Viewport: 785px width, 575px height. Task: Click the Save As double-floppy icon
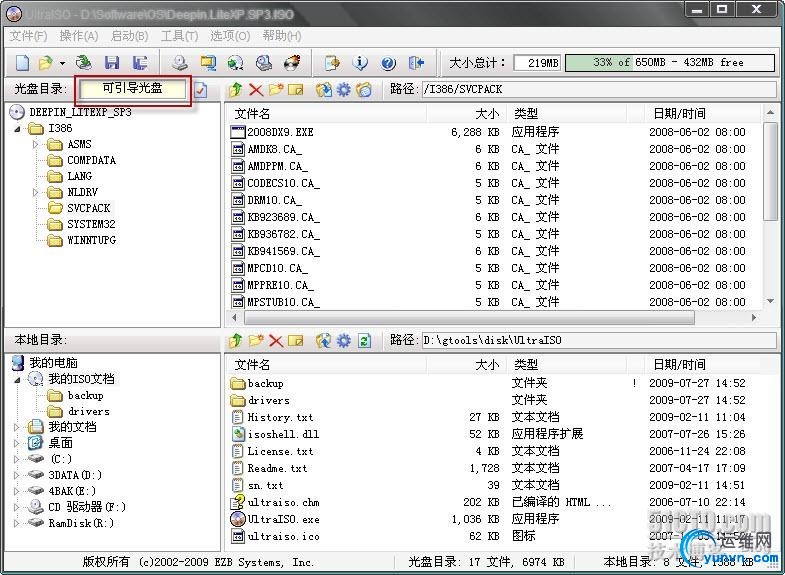[140, 63]
